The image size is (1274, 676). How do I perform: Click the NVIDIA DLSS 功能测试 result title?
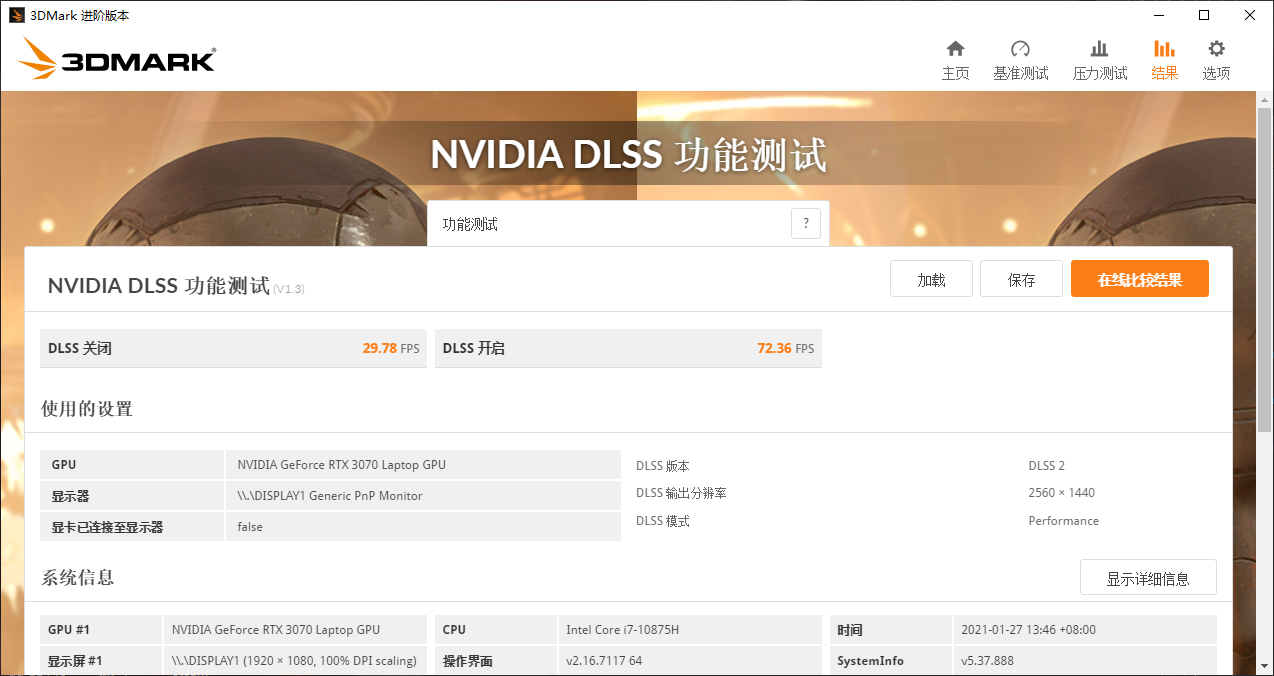pyautogui.click(x=159, y=285)
